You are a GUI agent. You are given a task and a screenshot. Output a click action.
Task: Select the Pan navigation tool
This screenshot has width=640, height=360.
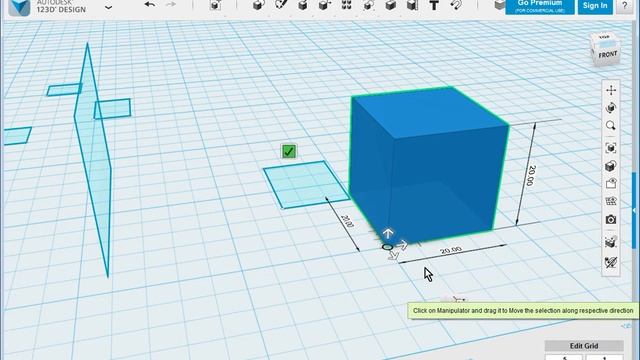coord(611,90)
